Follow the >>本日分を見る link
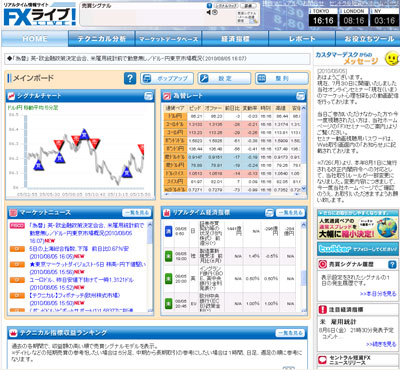 (x=378, y=294)
